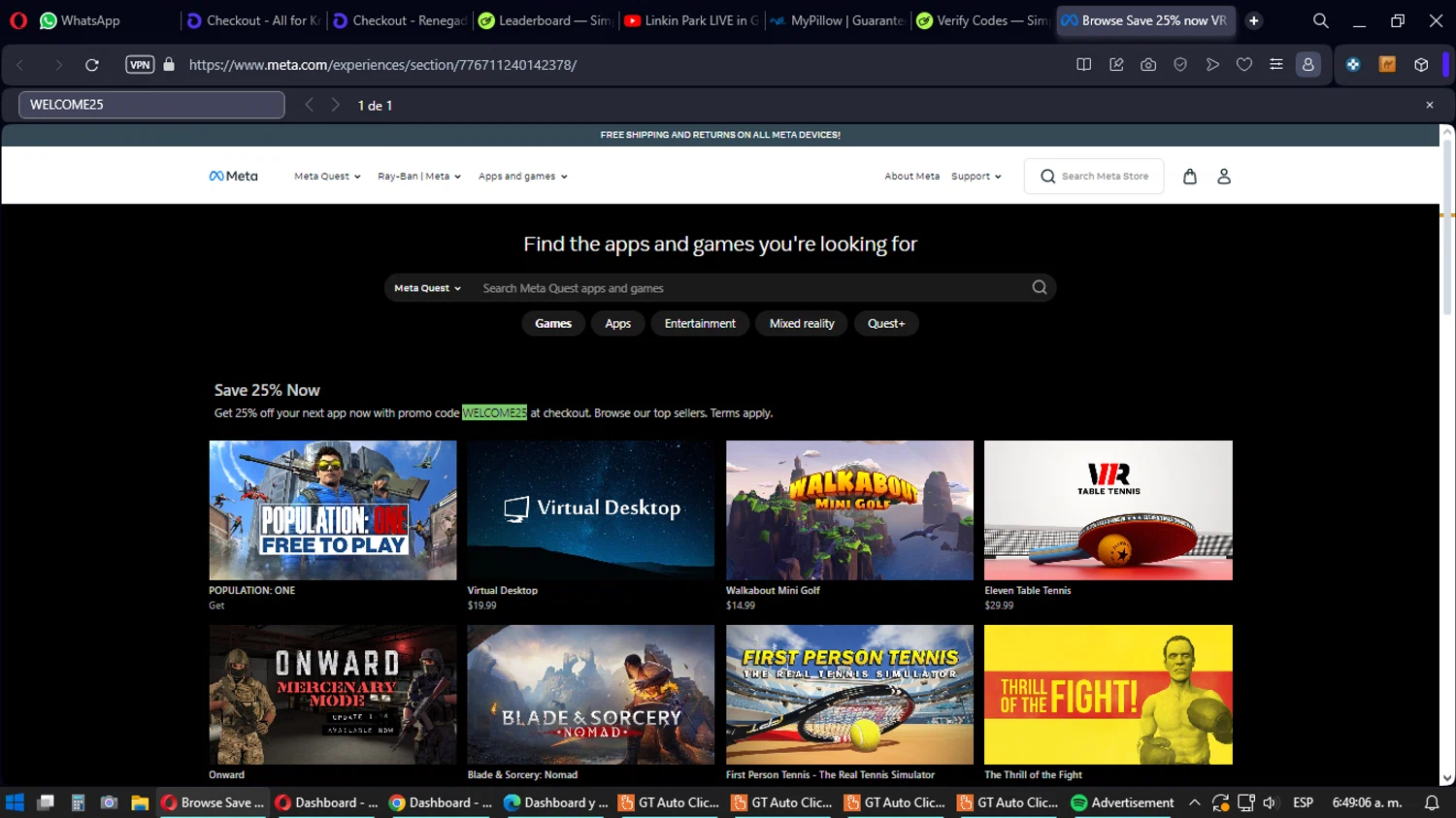Select the Games filter pill
The height and width of the screenshot is (818, 1456).
(553, 324)
